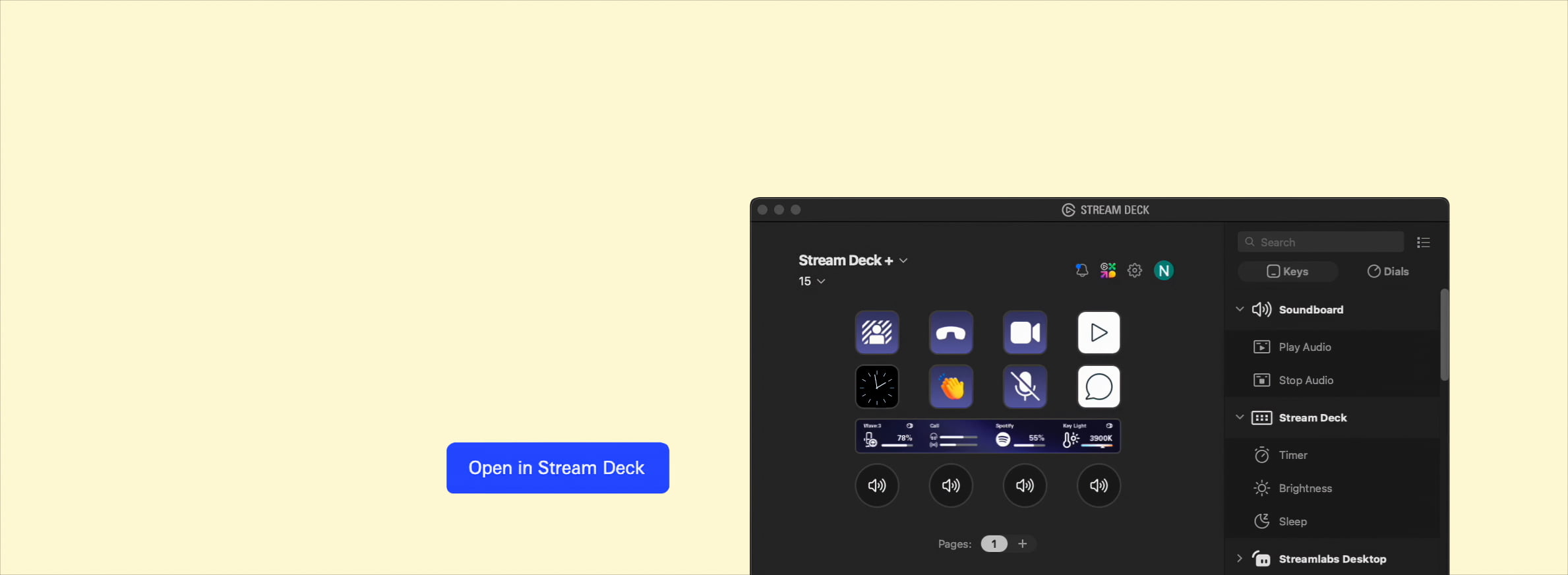Click the Spotify 55% touch strip segment
This screenshot has width=1568, height=575.
pyautogui.click(x=1020, y=436)
